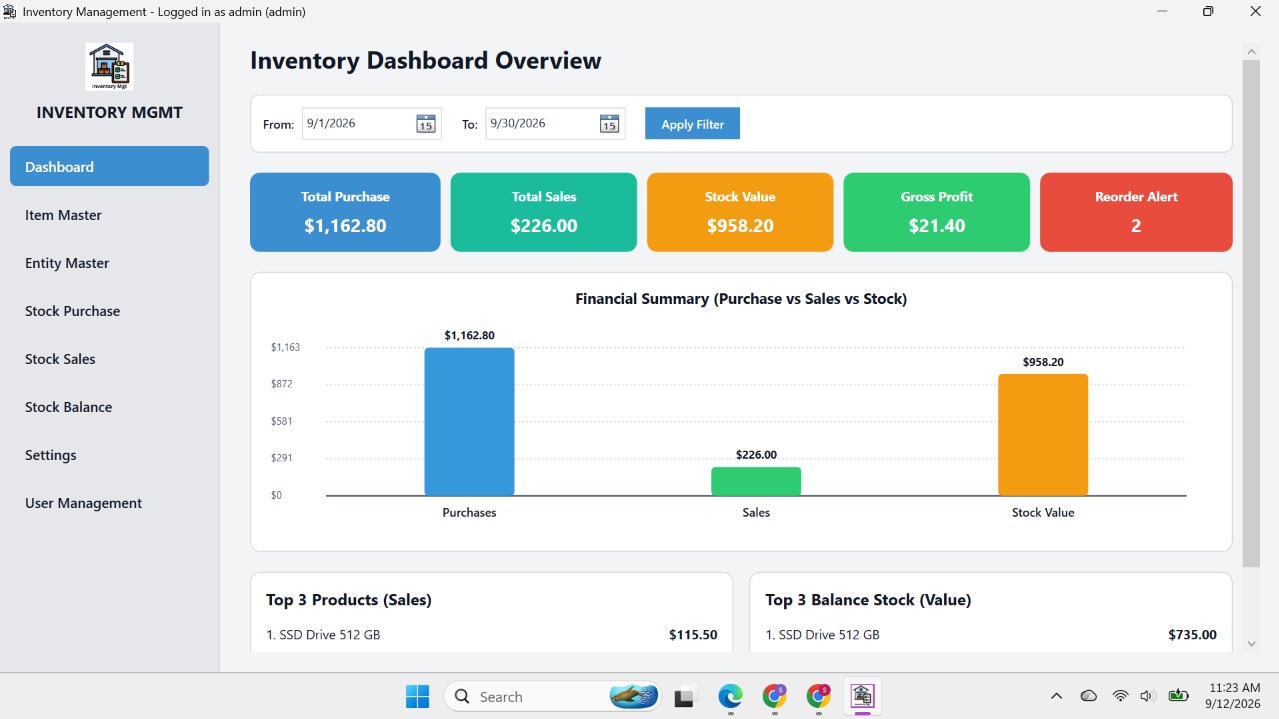Image resolution: width=1279 pixels, height=719 pixels.
Task: Show hidden system tray icons
Action: pos(1056,696)
